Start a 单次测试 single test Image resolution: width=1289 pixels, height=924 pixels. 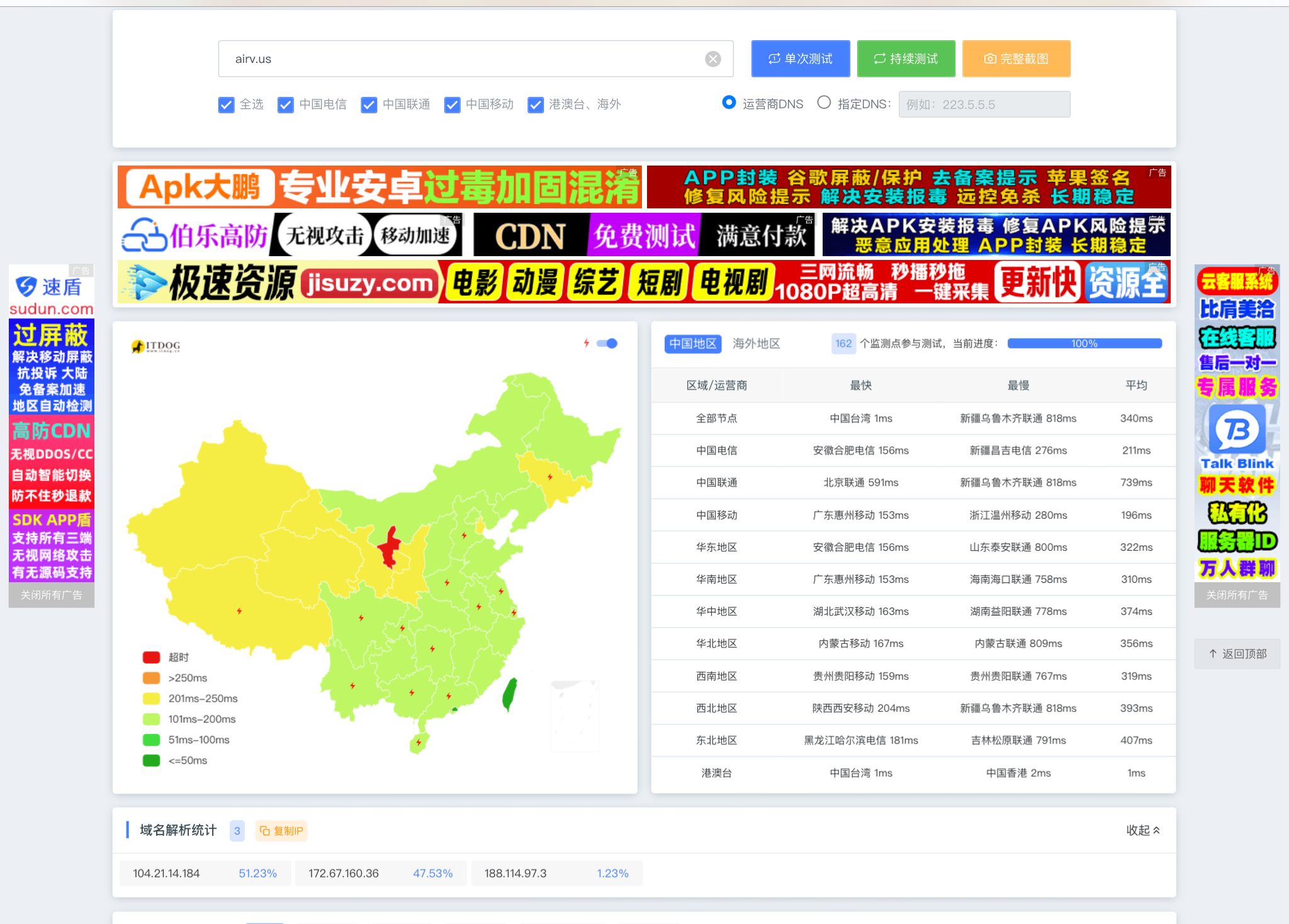800,59
